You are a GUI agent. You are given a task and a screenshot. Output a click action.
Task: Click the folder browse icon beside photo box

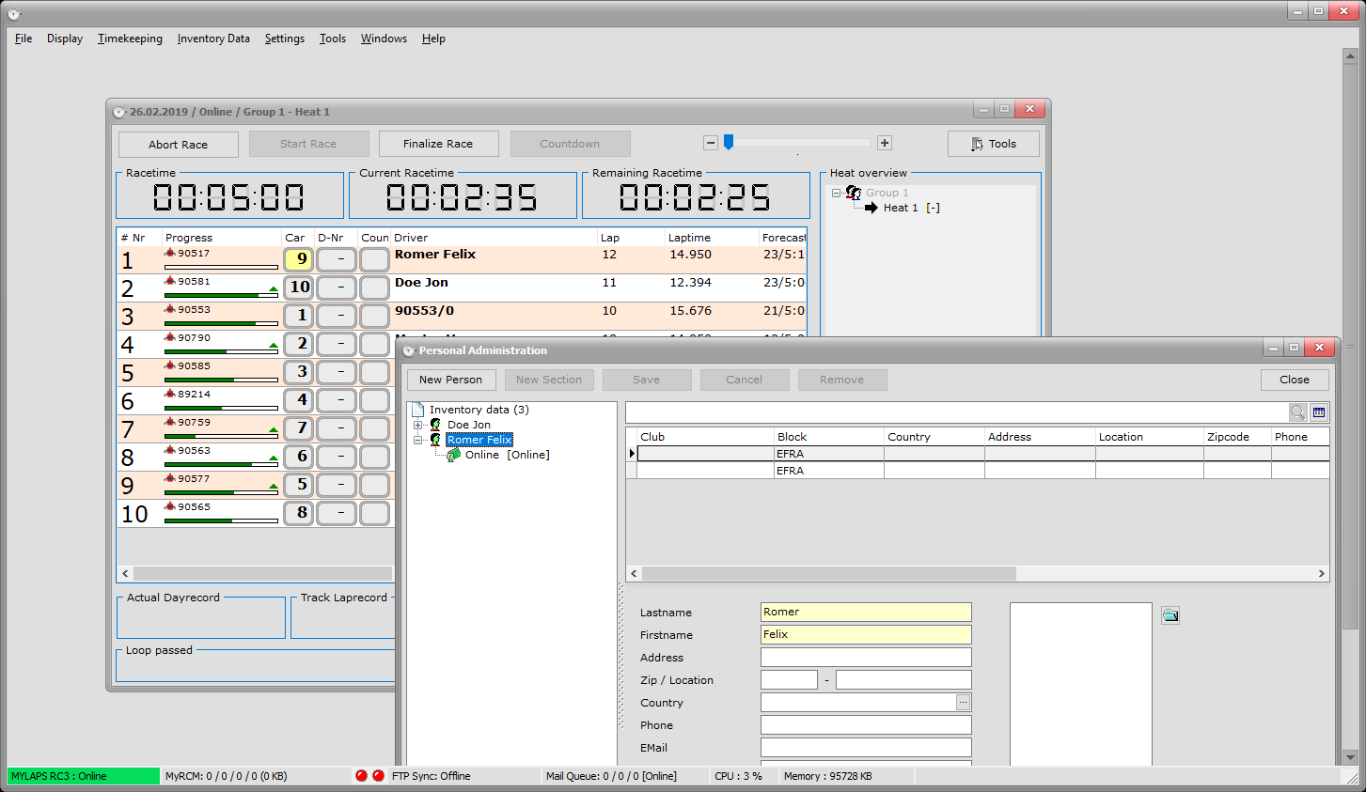tap(1170, 615)
